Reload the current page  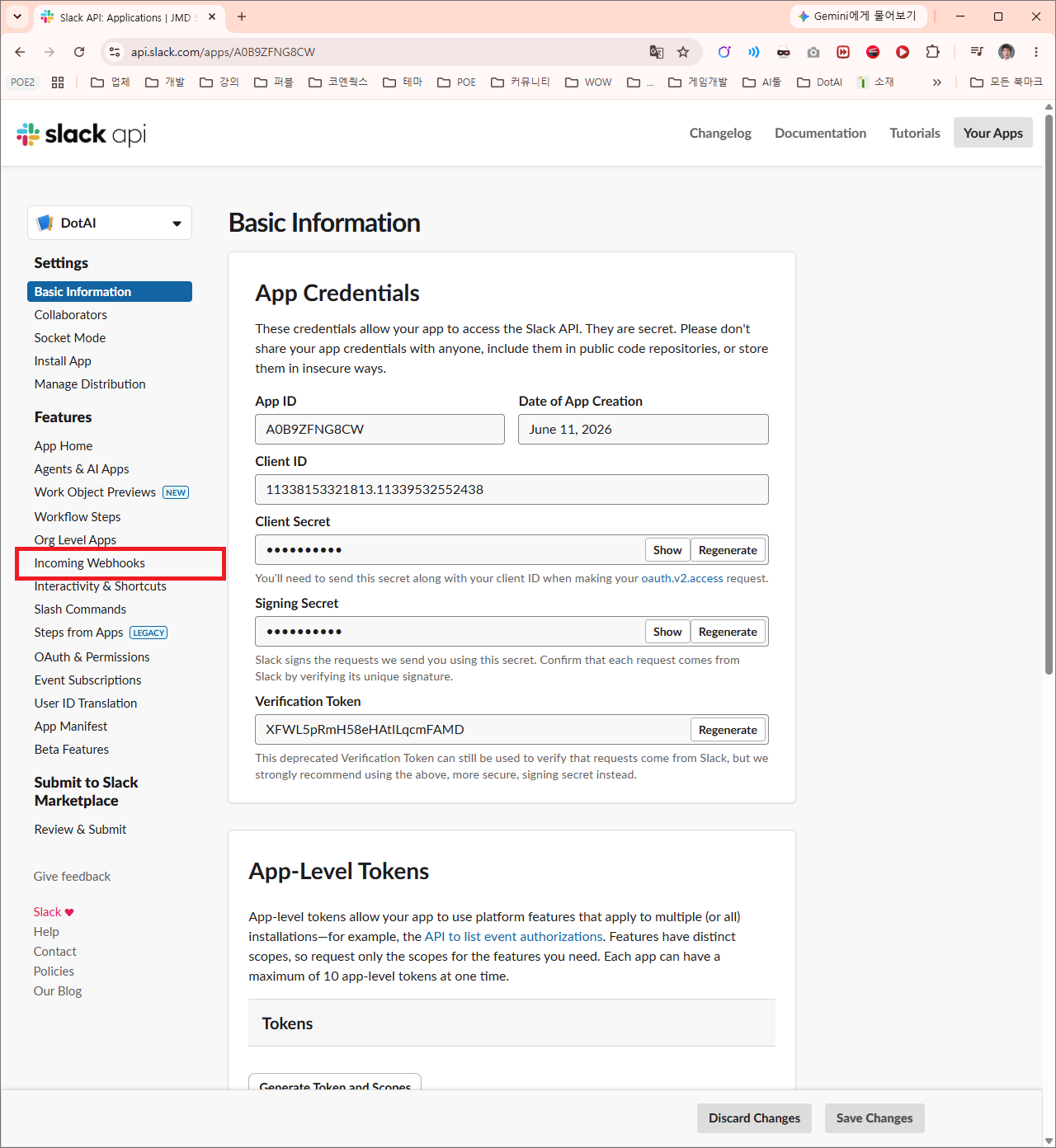click(x=79, y=52)
